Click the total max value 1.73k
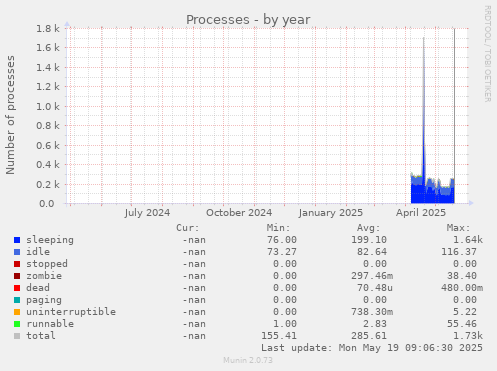This screenshot has height=371, width=497. coord(468,336)
